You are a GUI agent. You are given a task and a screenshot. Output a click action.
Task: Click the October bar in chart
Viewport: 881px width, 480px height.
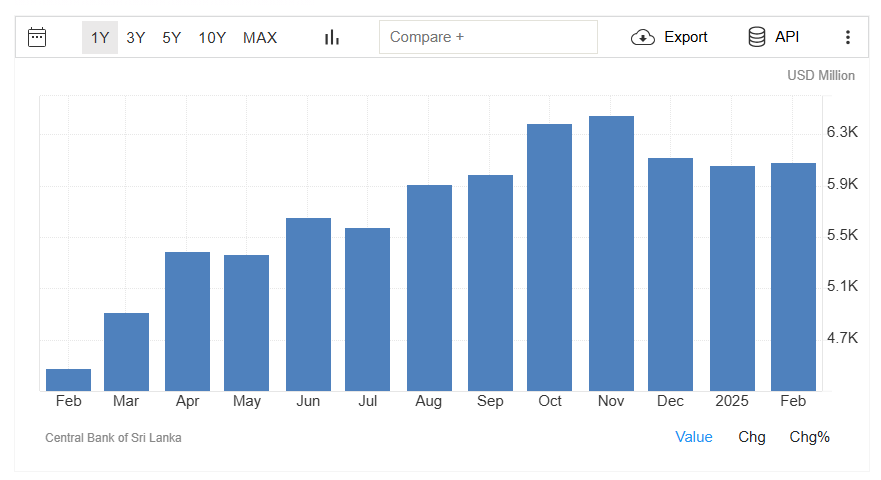[x=549, y=257]
